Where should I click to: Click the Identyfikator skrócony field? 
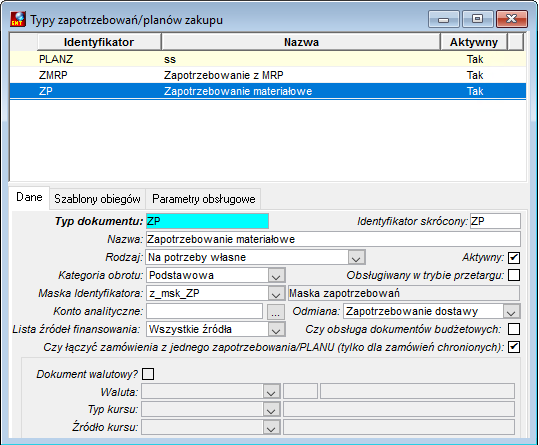[x=495, y=221]
